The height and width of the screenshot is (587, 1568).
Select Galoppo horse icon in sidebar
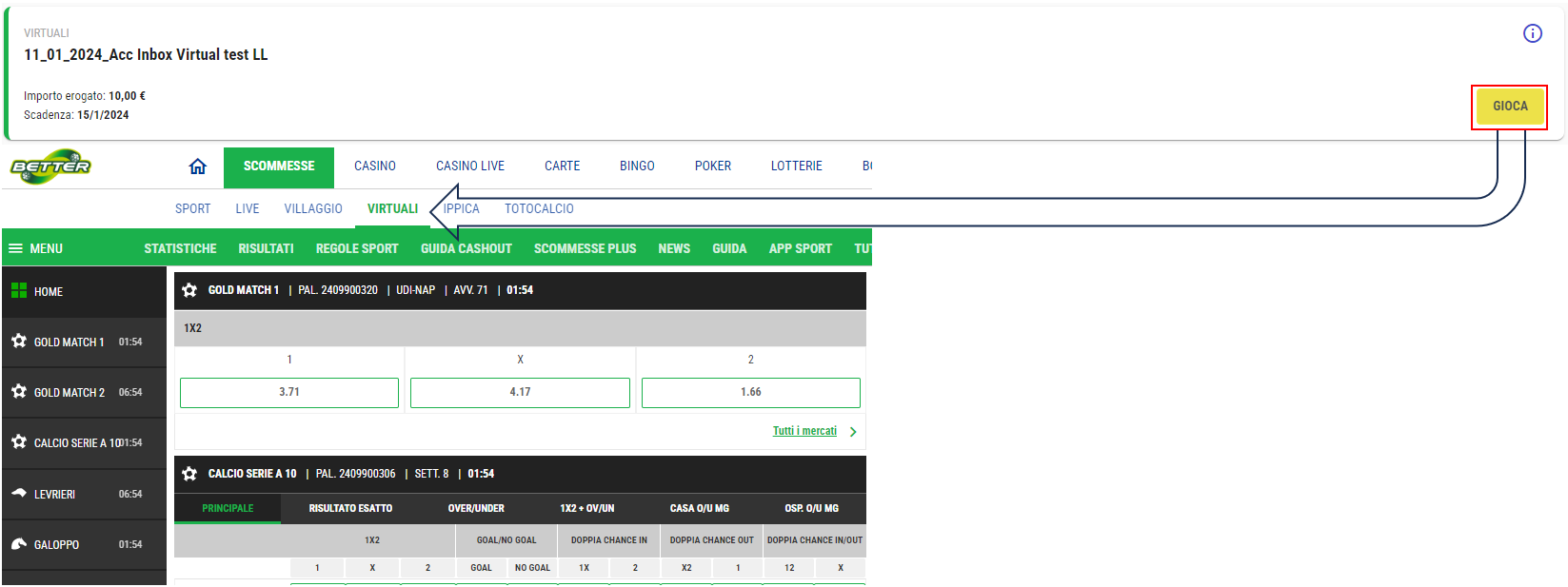tap(19, 544)
